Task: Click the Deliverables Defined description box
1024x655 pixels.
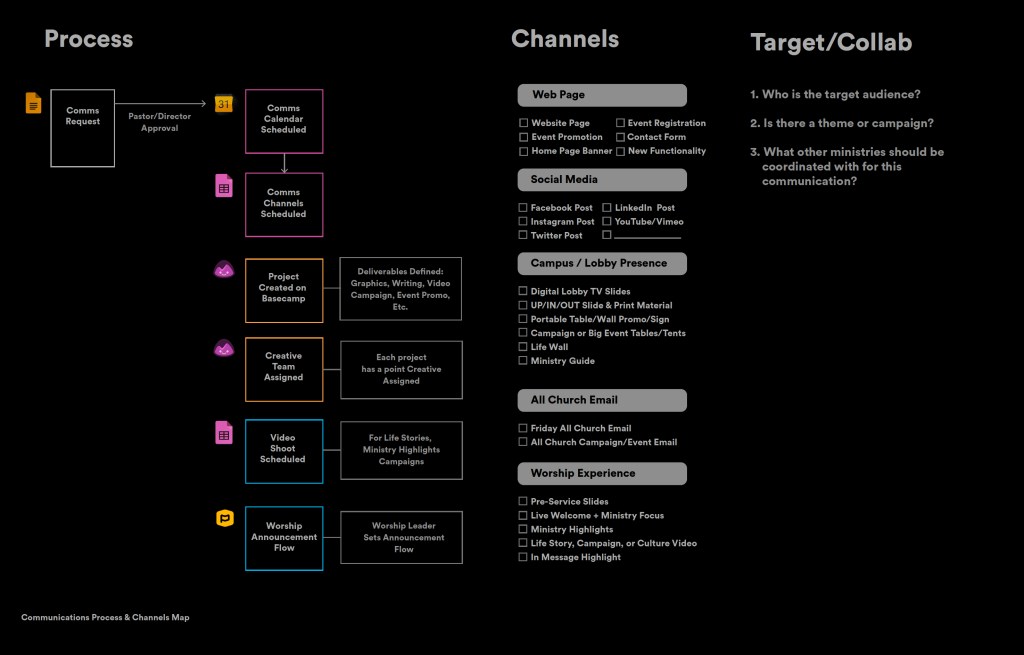Action: pyautogui.click(x=400, y=289)
